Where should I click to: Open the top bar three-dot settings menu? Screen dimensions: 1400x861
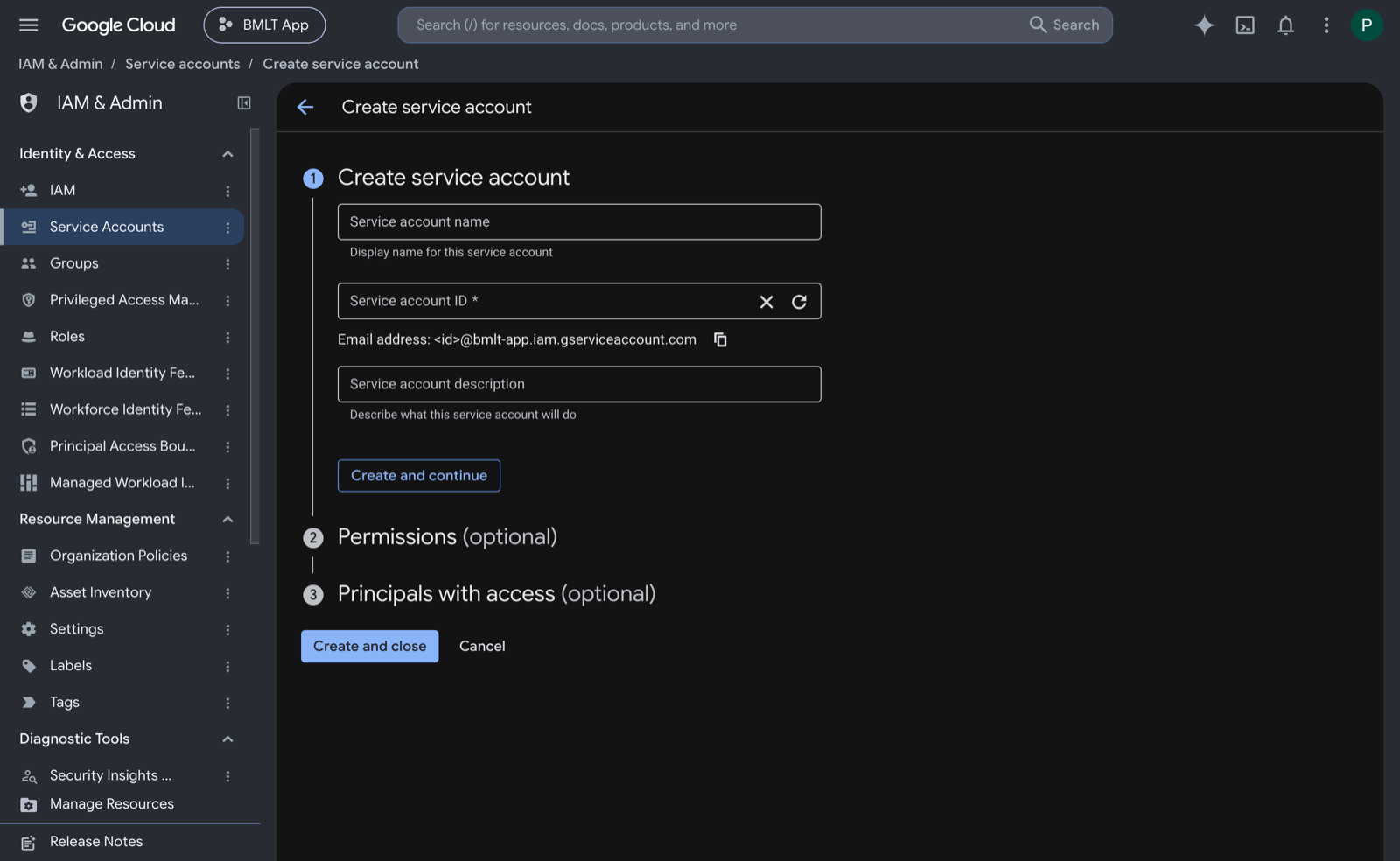pos(1326,25)
